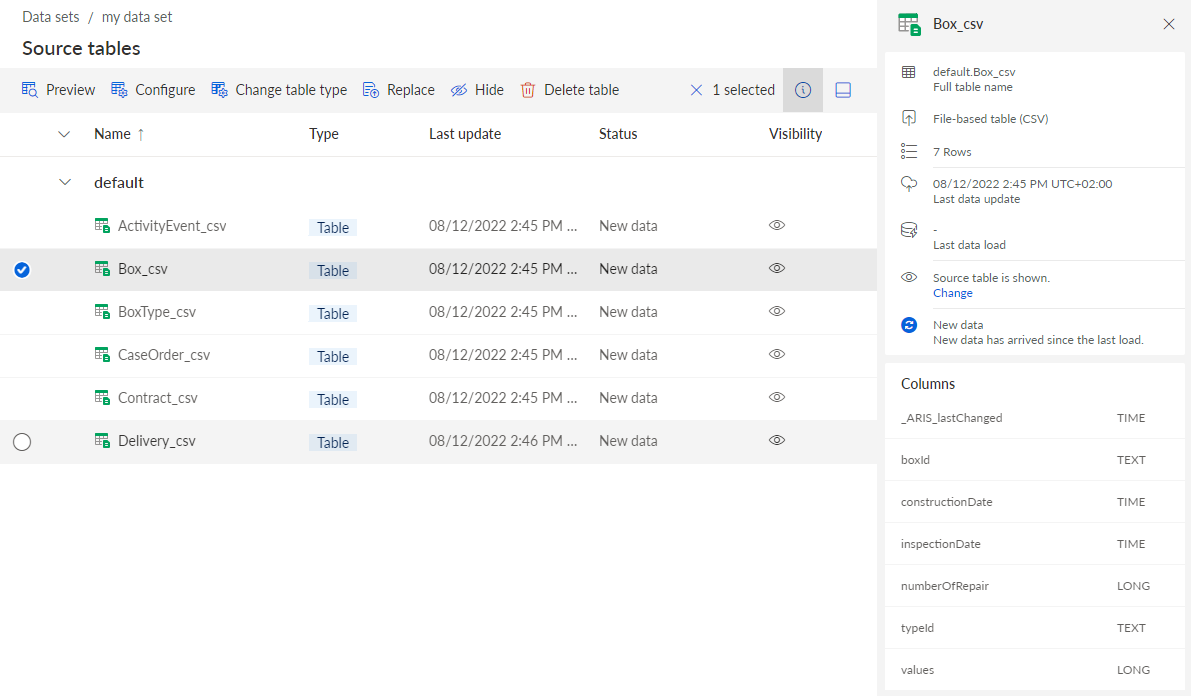Close the Box_csv details panel
The image size is (1191, 696).
[1169, 24]
